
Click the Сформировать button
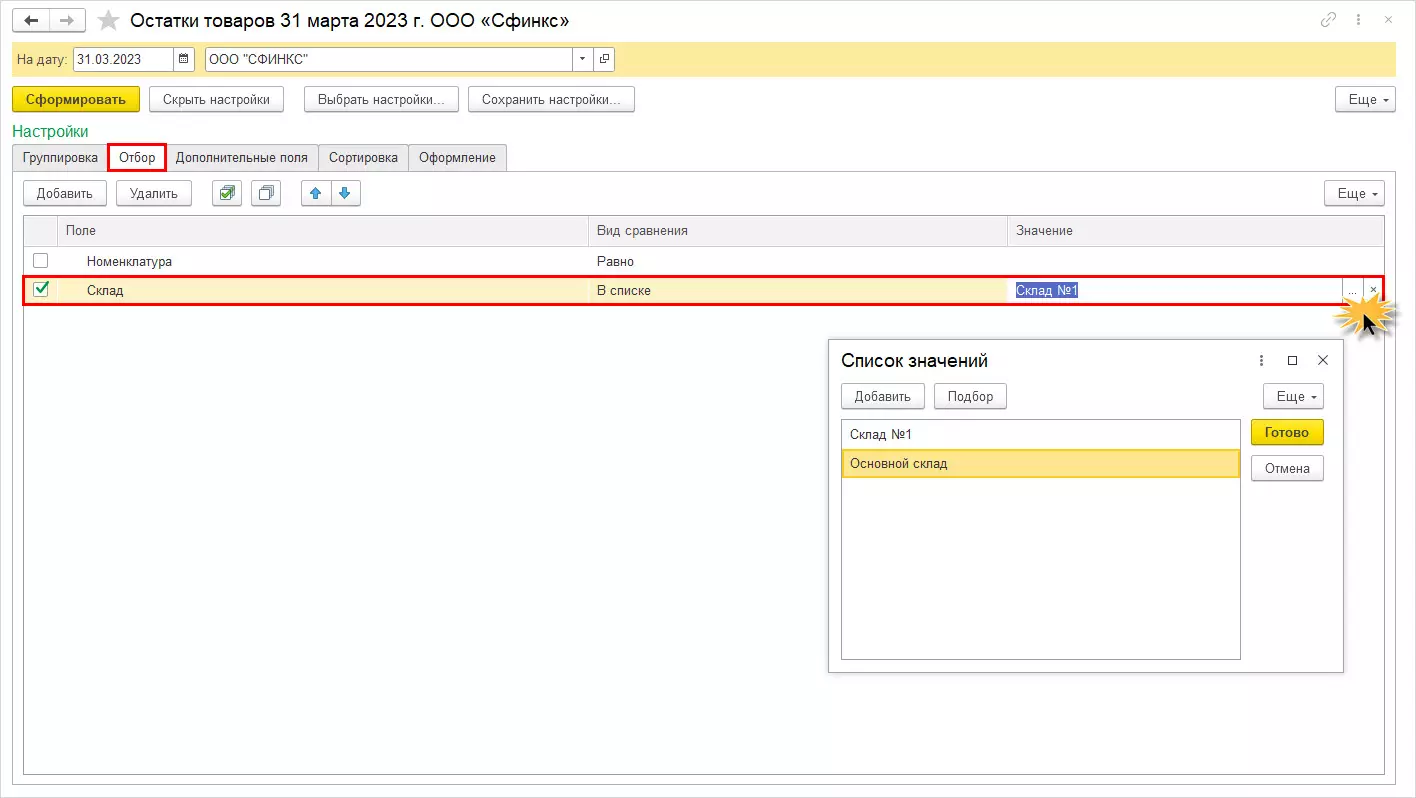point(76,99)
